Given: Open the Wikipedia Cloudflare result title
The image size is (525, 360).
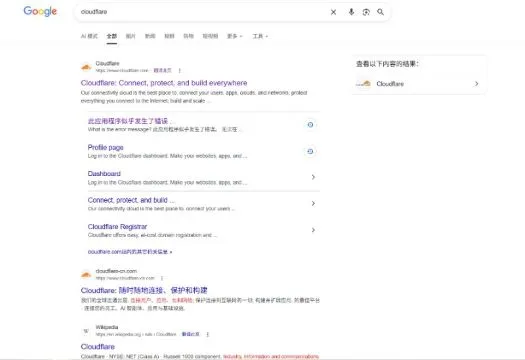Looking at the screenshot, I should click(98, 347).
